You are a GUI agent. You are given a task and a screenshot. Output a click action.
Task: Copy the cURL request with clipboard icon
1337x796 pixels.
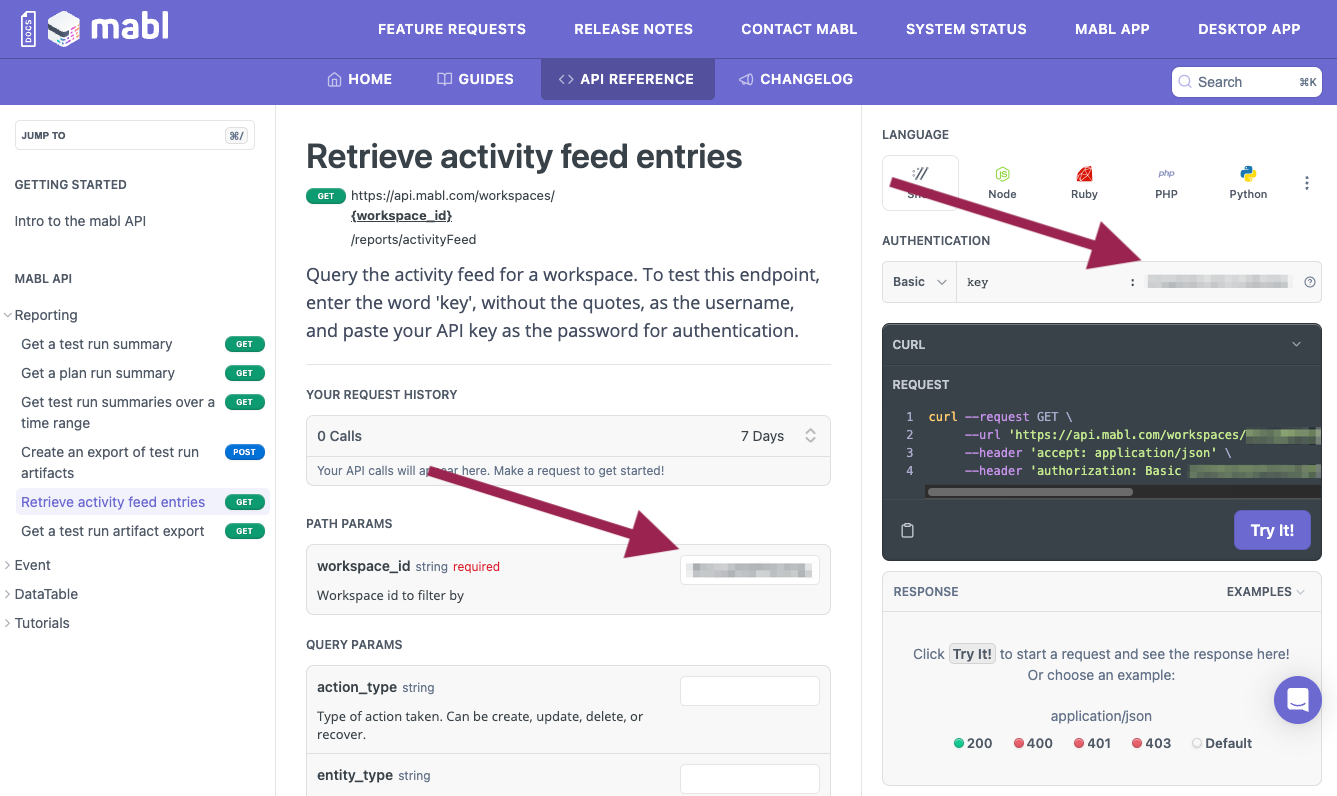(x=907, y=530)
